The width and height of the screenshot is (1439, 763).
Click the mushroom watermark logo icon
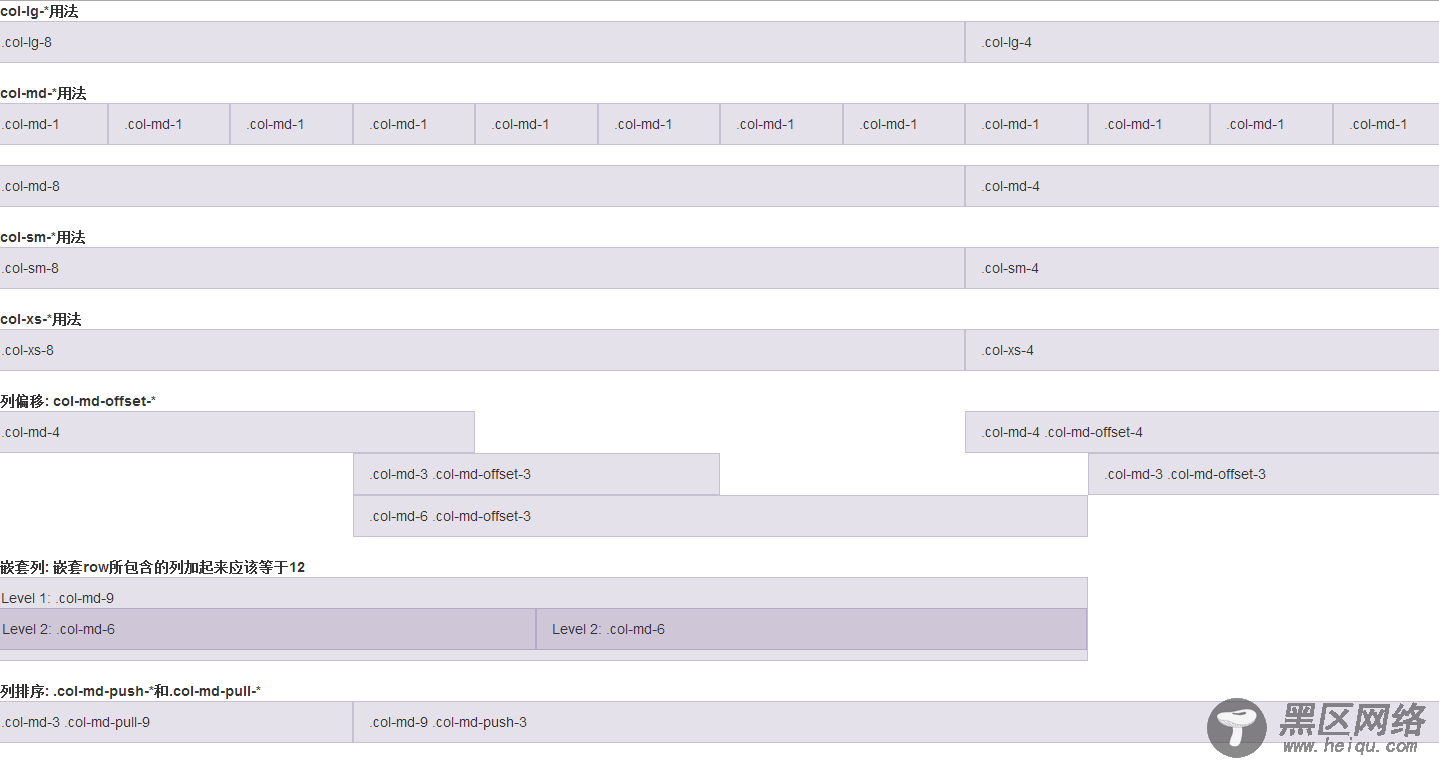[1237, 728]
